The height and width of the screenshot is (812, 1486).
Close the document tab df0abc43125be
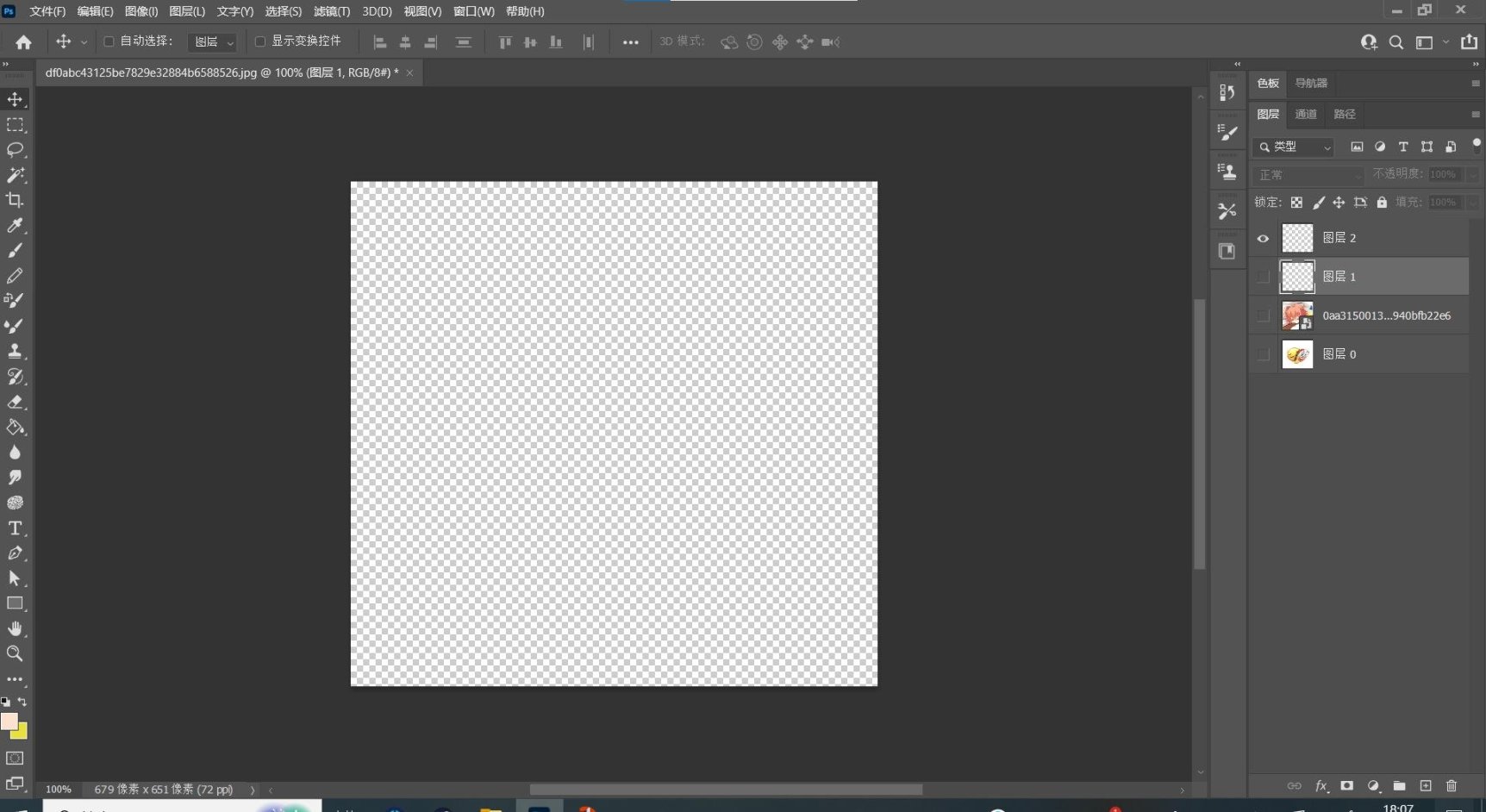click(409, 73)
